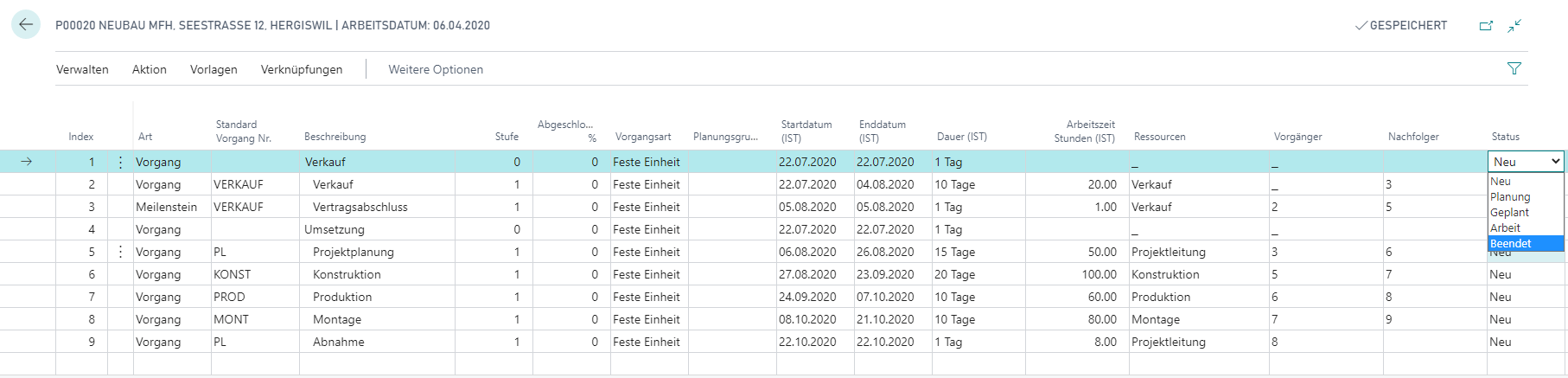
Task: Click Dauer (IST) column header
Action: [962, 137]
